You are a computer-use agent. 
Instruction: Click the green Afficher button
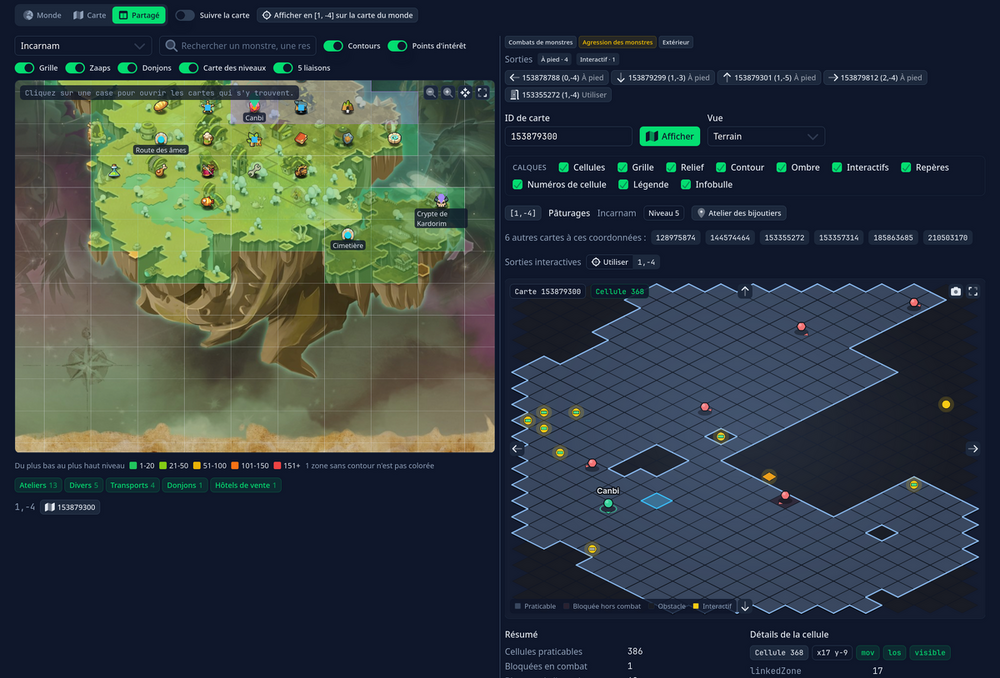[x=670, y=136]
